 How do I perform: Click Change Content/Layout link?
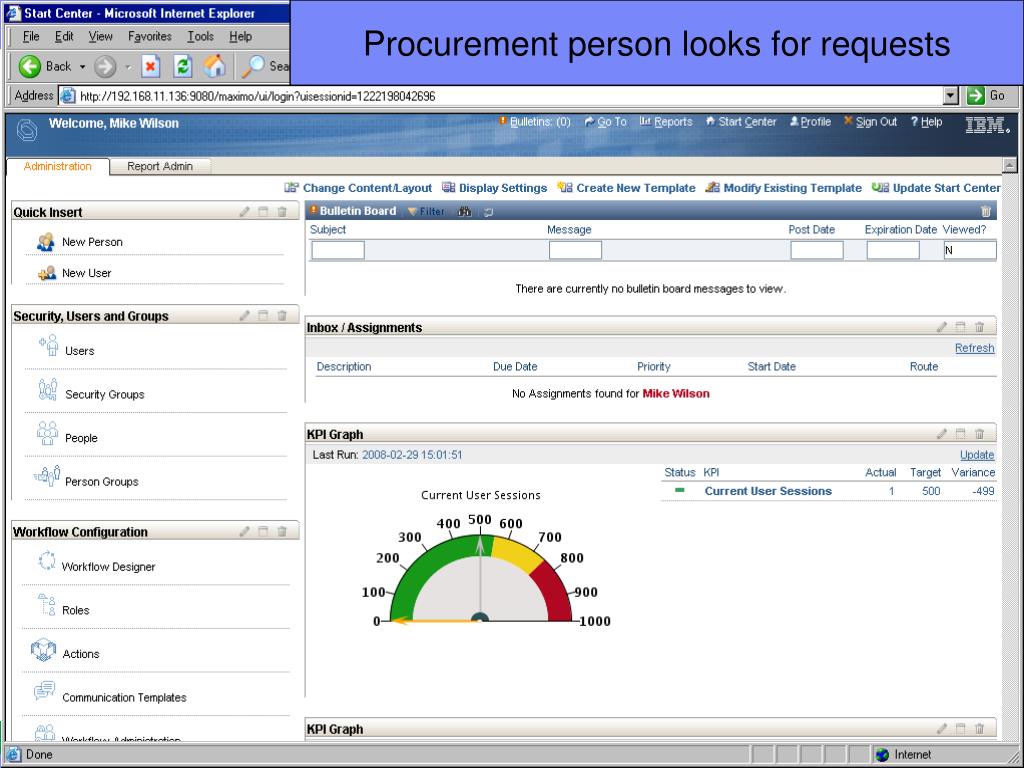click(x=367, y=188)
